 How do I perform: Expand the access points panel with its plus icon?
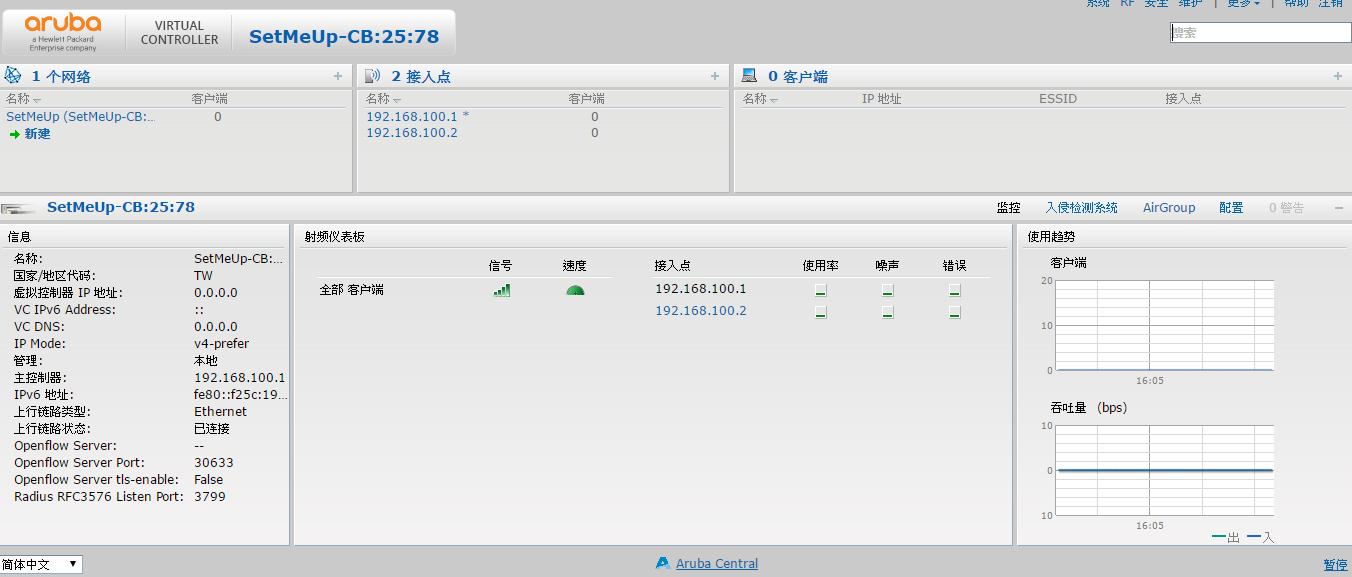coord(715,76)
